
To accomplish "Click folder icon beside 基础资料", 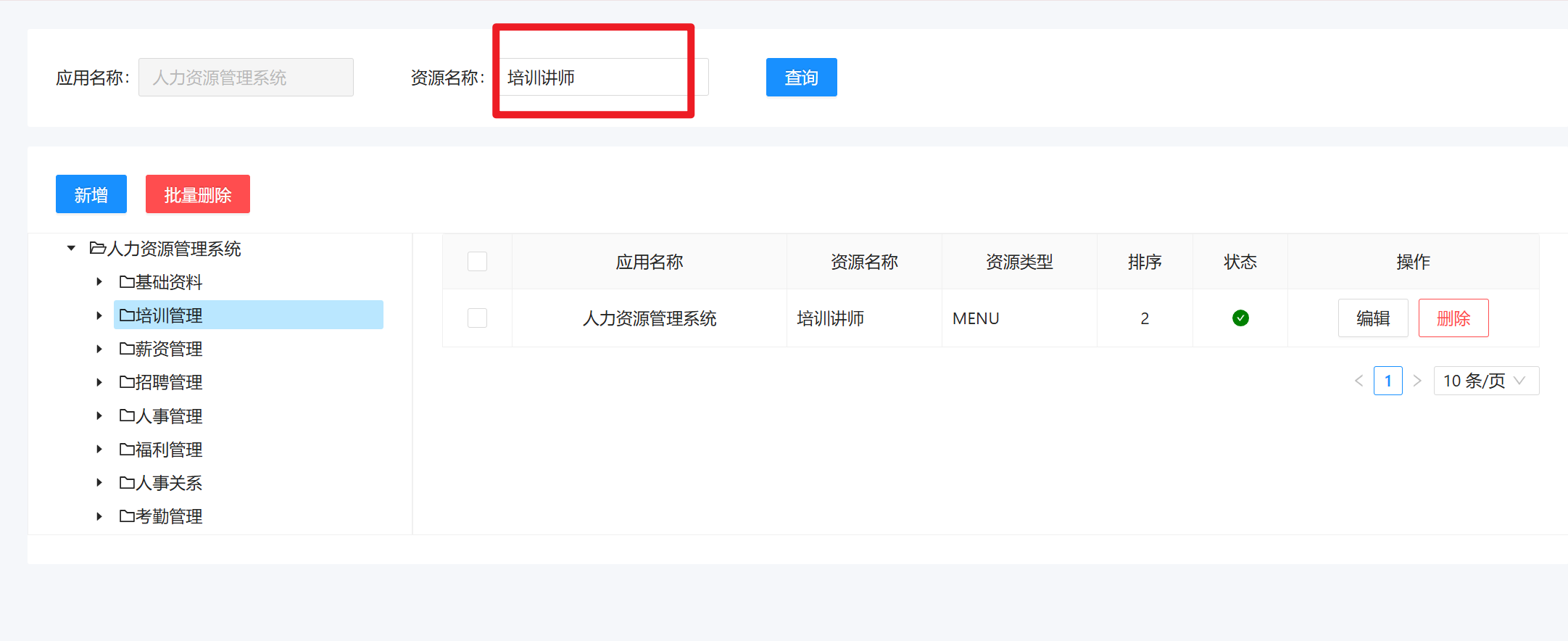I will 127,282.
